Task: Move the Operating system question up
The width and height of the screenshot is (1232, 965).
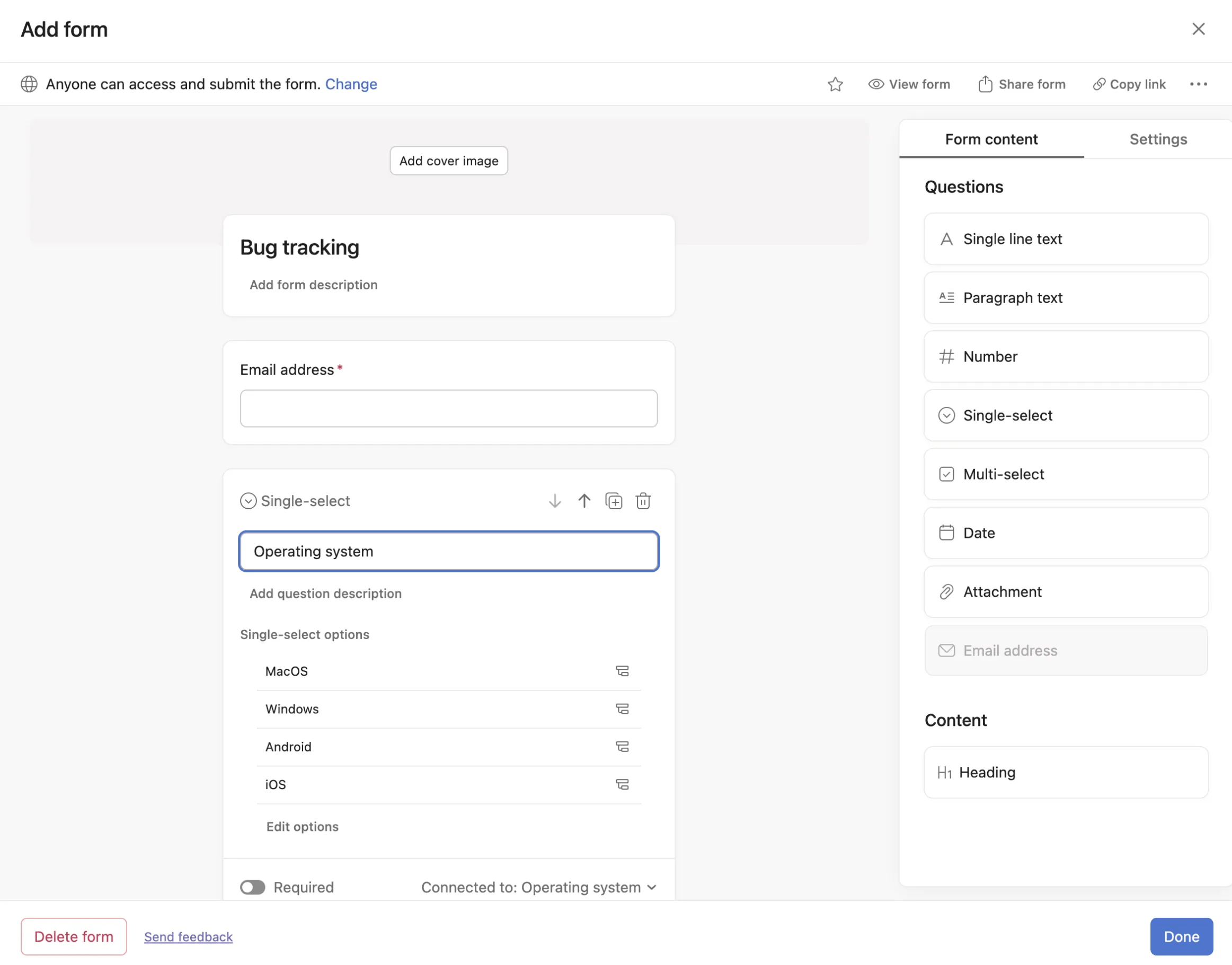Action: (584, 501)
